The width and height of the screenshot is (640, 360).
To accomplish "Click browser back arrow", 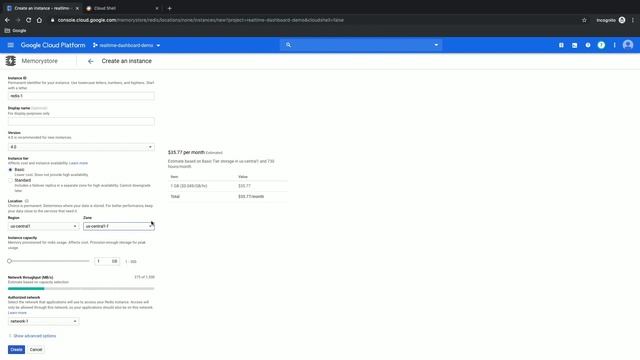I will (7, 20).
